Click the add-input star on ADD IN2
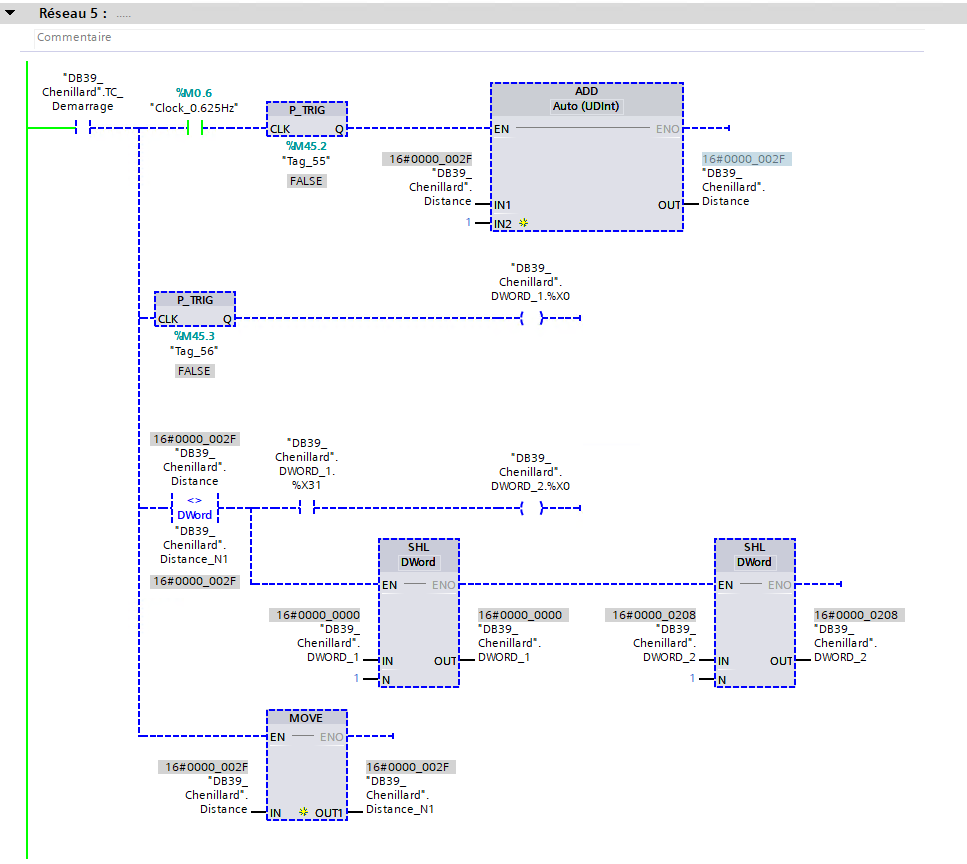Screen dimensions: 967x864 click(522, 223)
